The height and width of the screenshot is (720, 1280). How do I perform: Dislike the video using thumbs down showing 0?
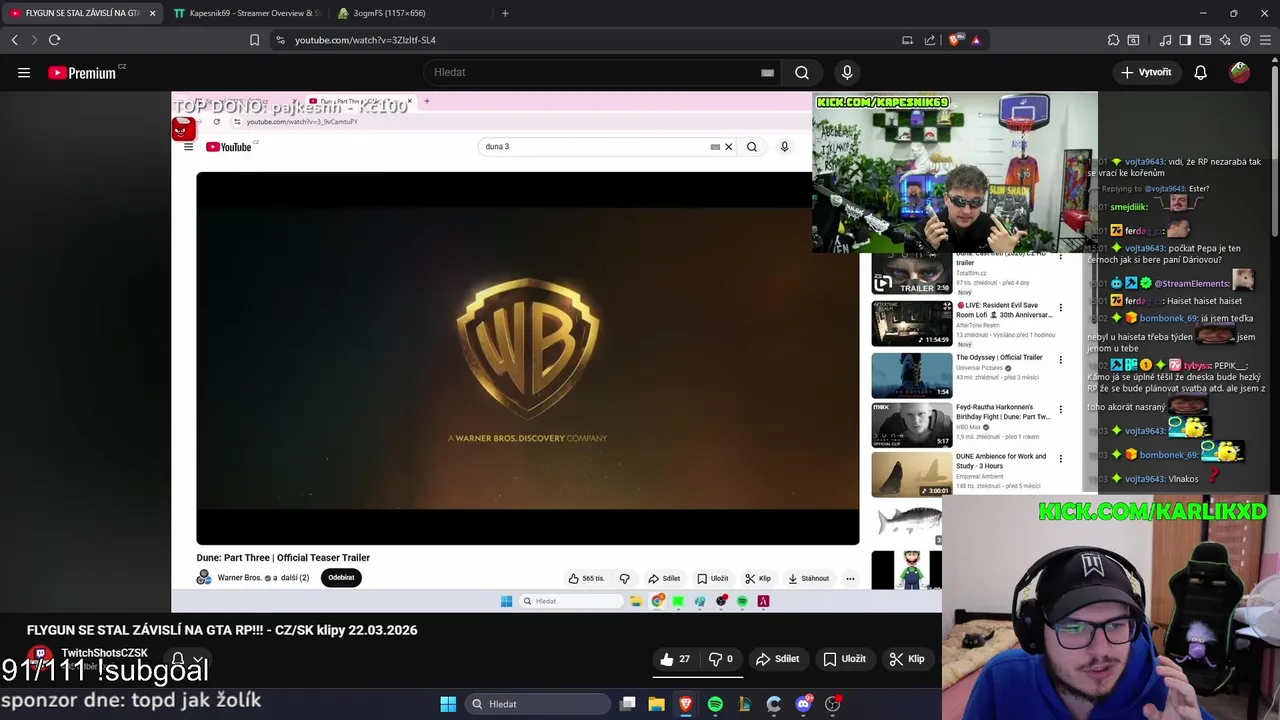tap(722, 659)
